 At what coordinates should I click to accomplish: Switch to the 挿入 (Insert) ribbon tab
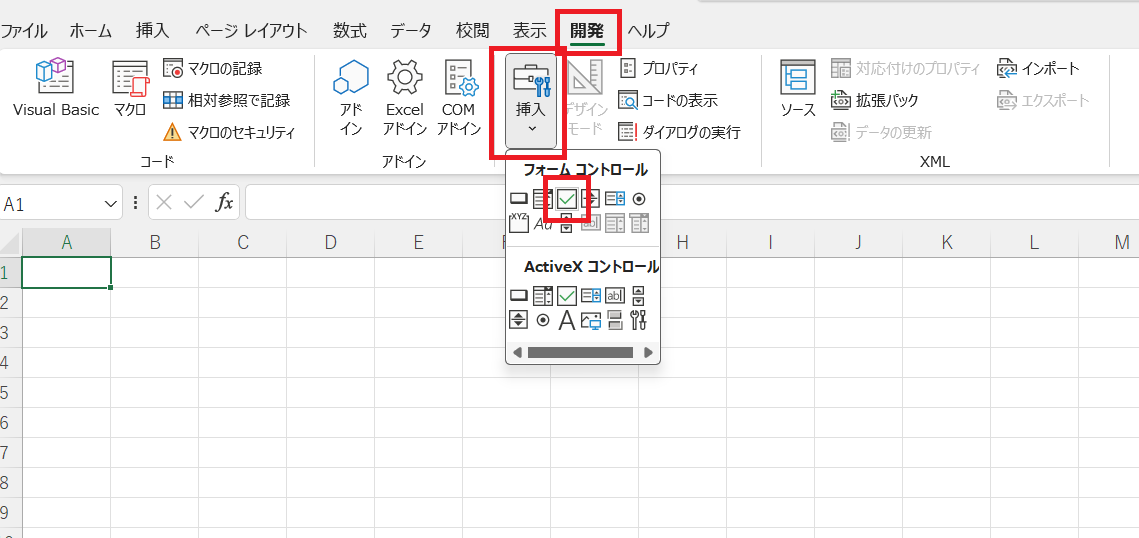click(152, 30)
